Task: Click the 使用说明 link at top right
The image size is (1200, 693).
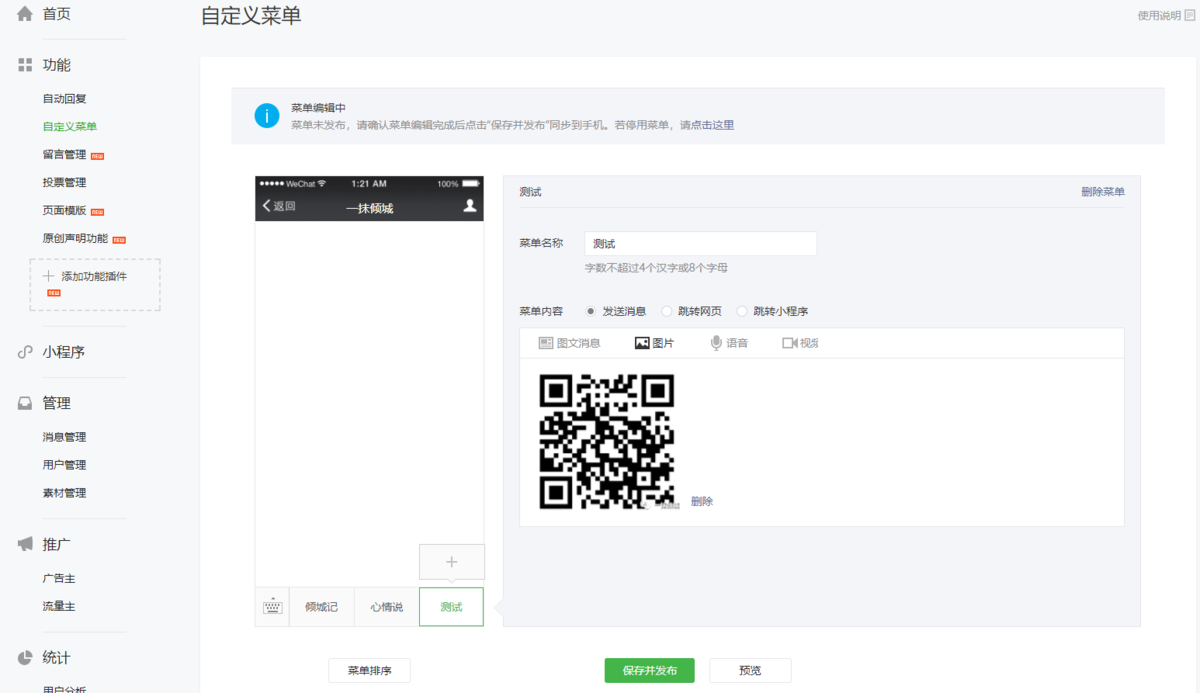Action: pos(1159,15)
